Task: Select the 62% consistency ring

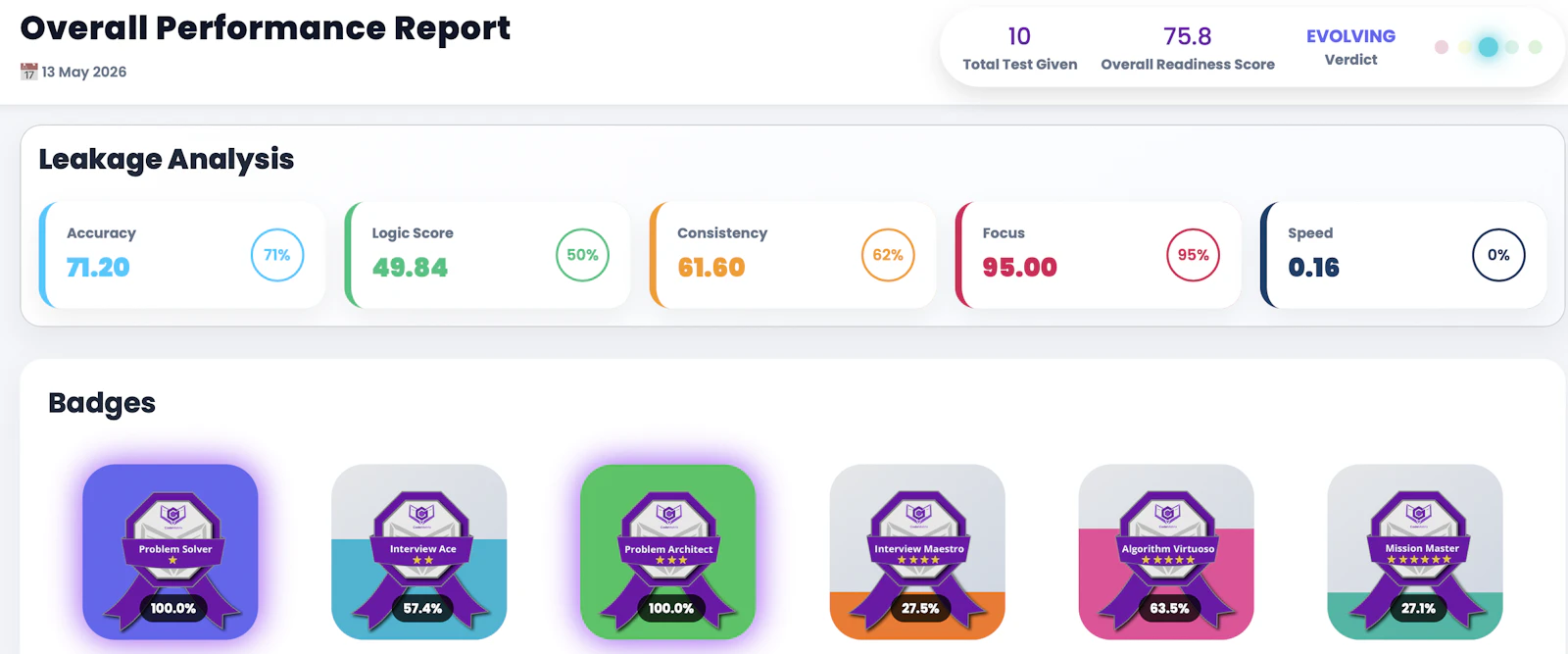Action: point(888,255)
